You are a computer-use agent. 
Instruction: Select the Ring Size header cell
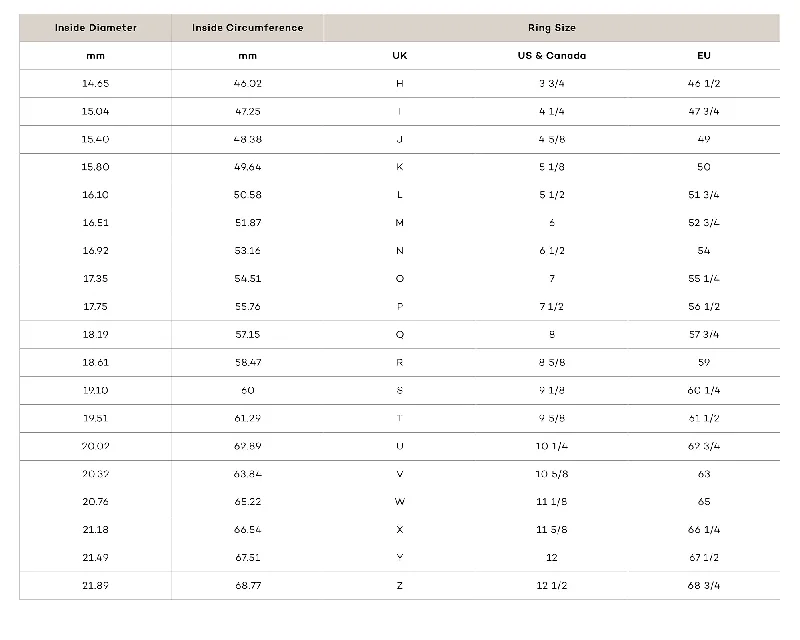(x=552, y=28)
